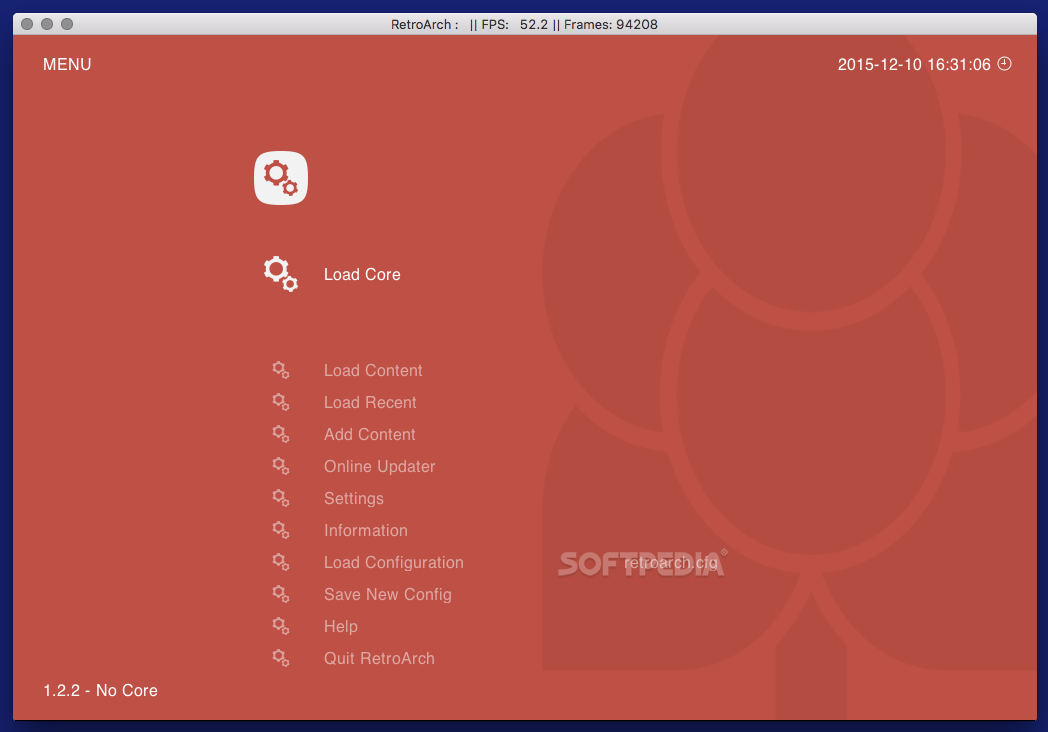Select the Load Core gear icon
This screenshot has height=732, width=1048.
279,272
